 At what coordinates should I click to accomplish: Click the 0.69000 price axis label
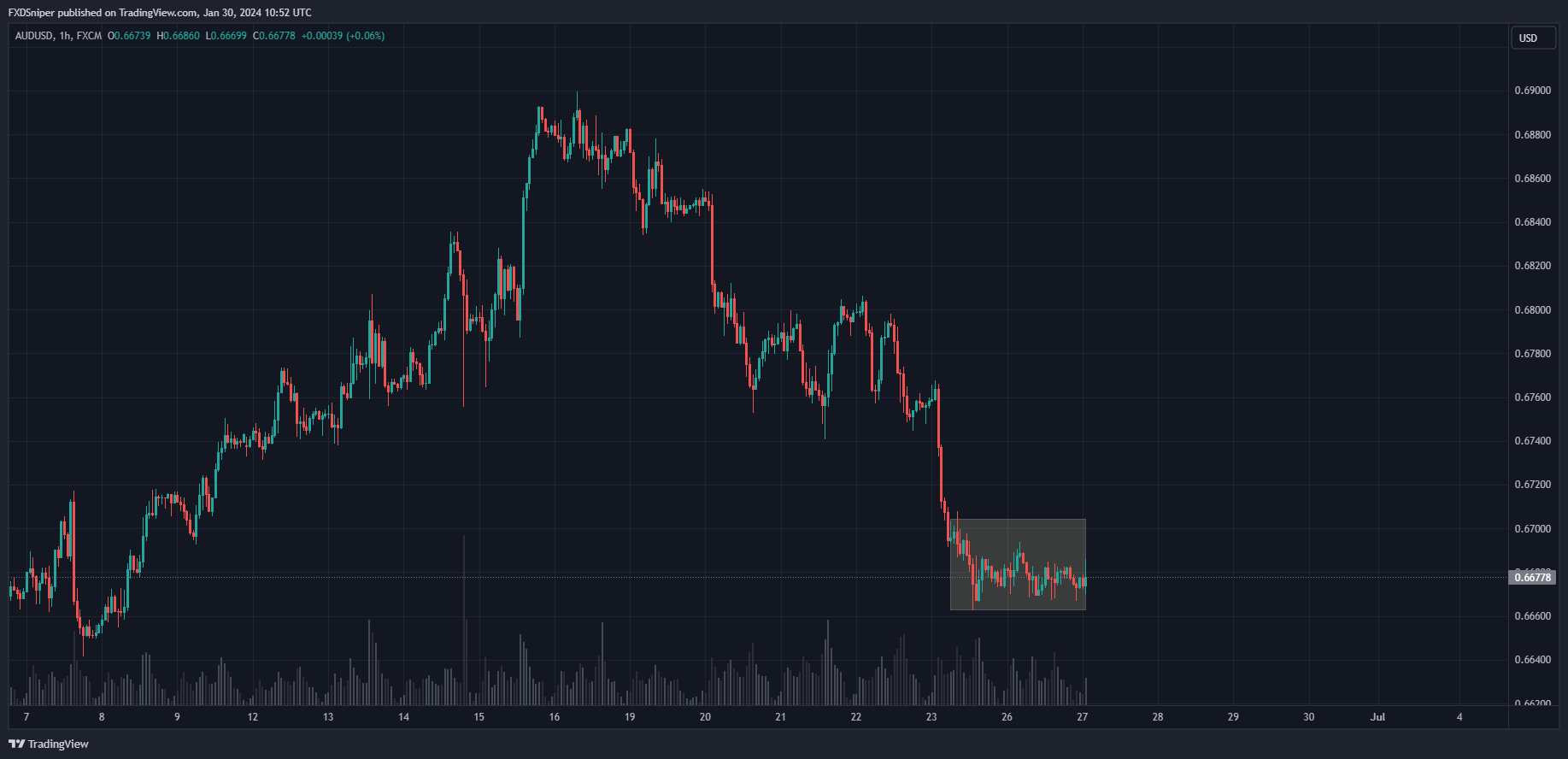[x=1532, y=91]
